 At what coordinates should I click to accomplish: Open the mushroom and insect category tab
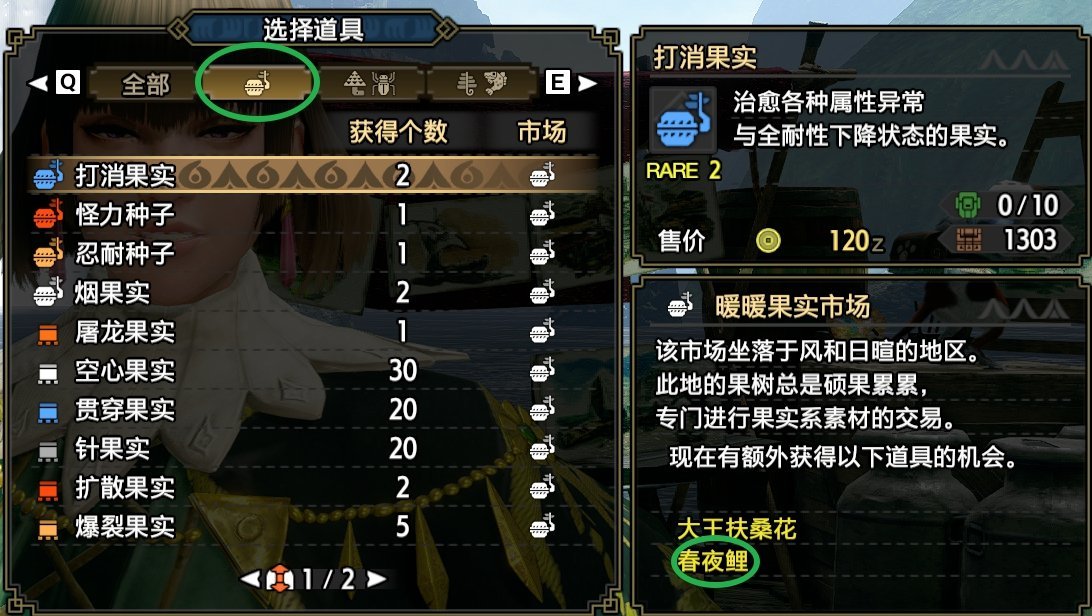(x=370, y=84)
